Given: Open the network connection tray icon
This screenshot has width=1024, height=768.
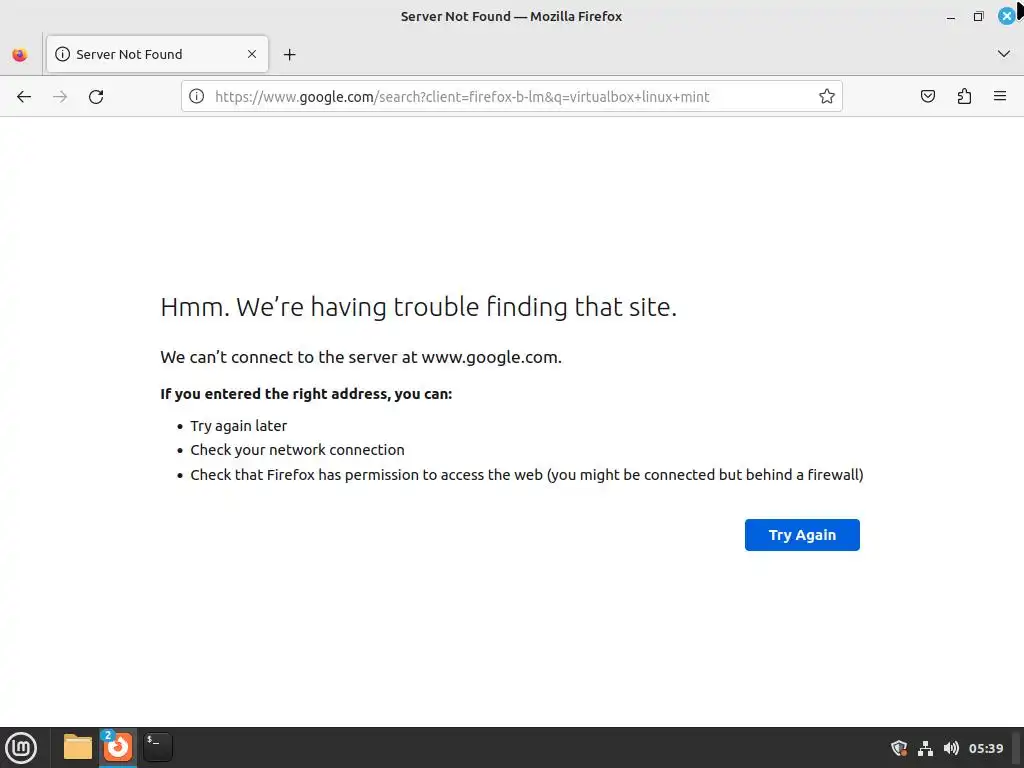Looking at the screenshot, I should click(x=925, y=748).
